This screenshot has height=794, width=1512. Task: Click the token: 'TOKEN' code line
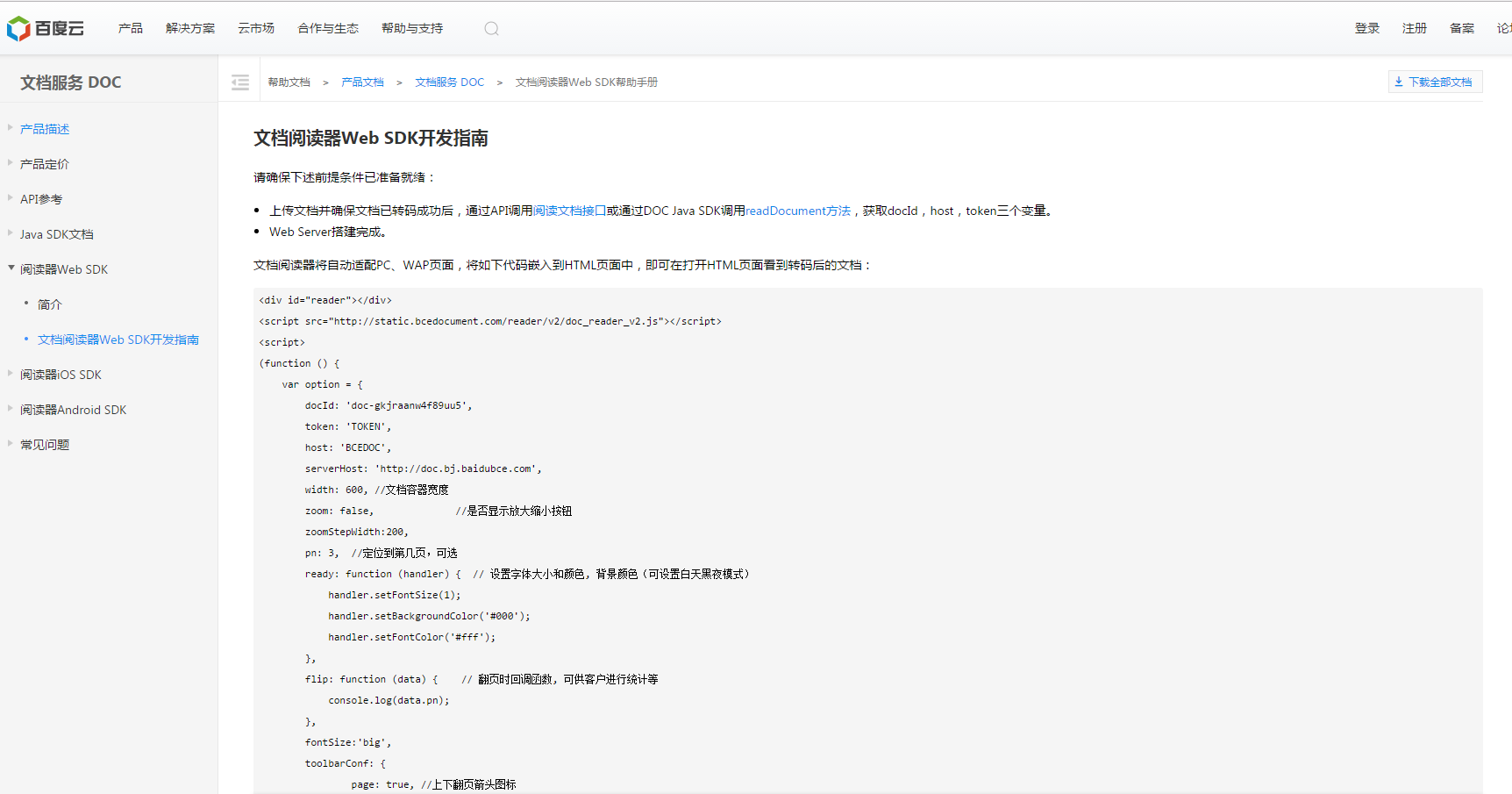coord(348,426)
